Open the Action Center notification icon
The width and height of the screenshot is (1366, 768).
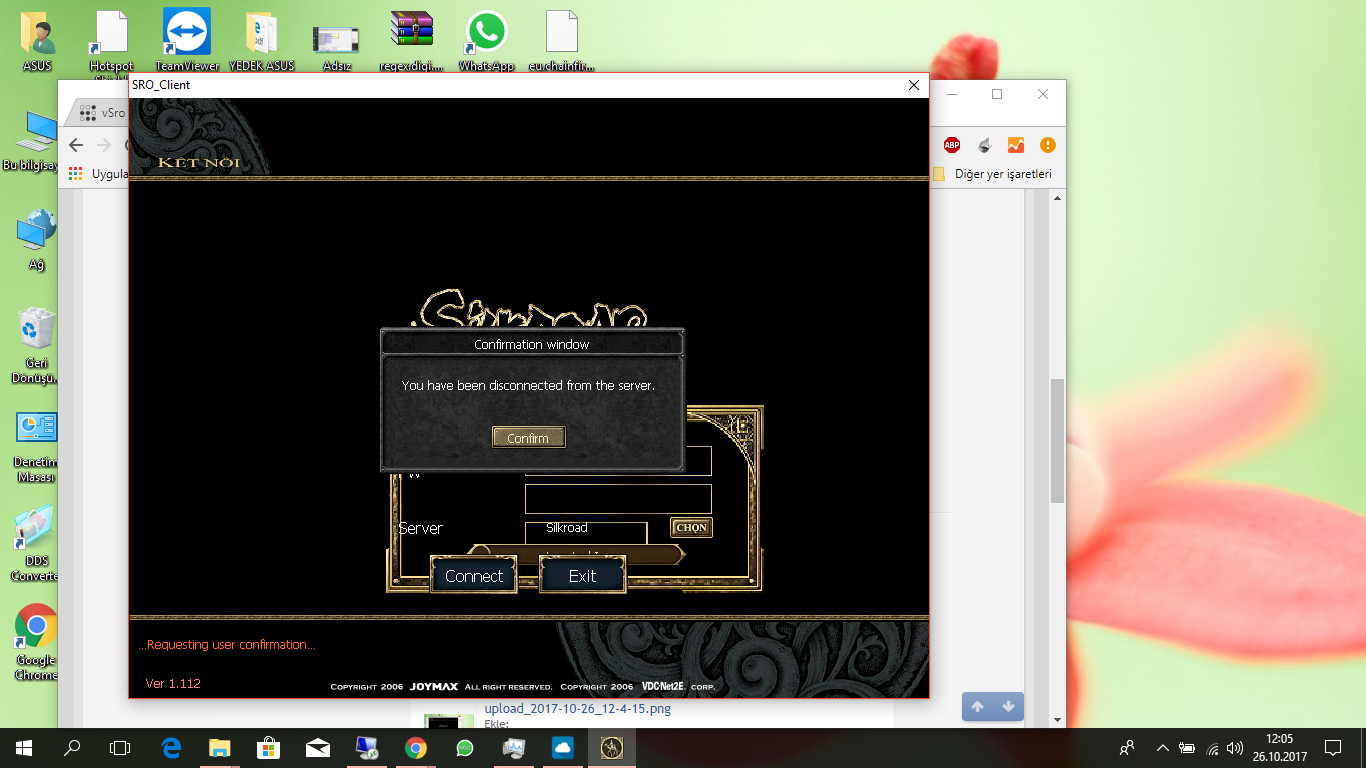pyautogui.click(x=1332, y=747)
